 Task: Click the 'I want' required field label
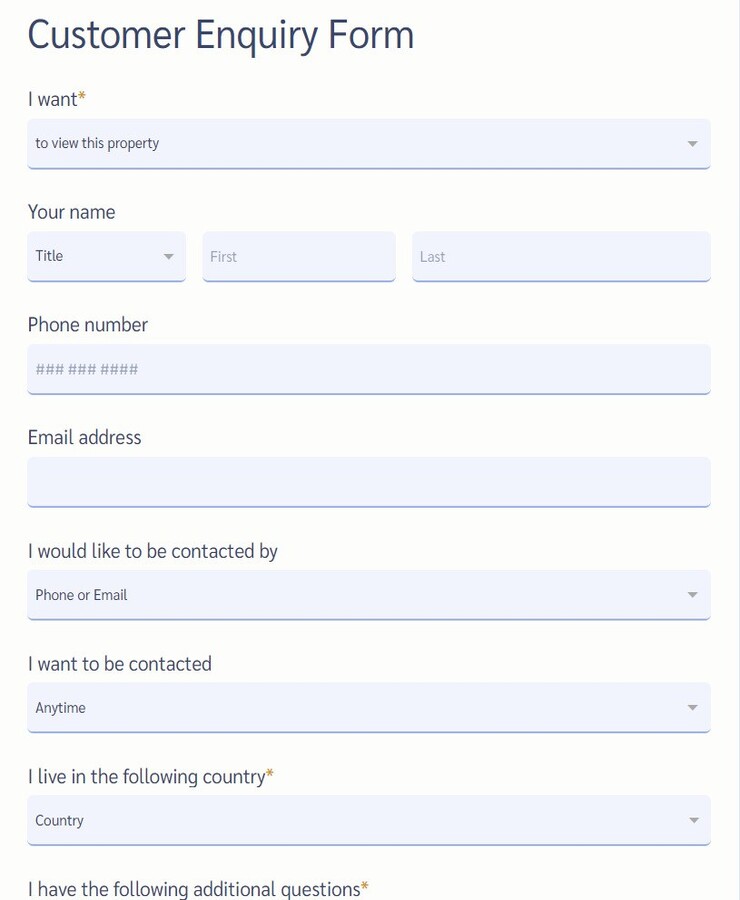(48, 99)
